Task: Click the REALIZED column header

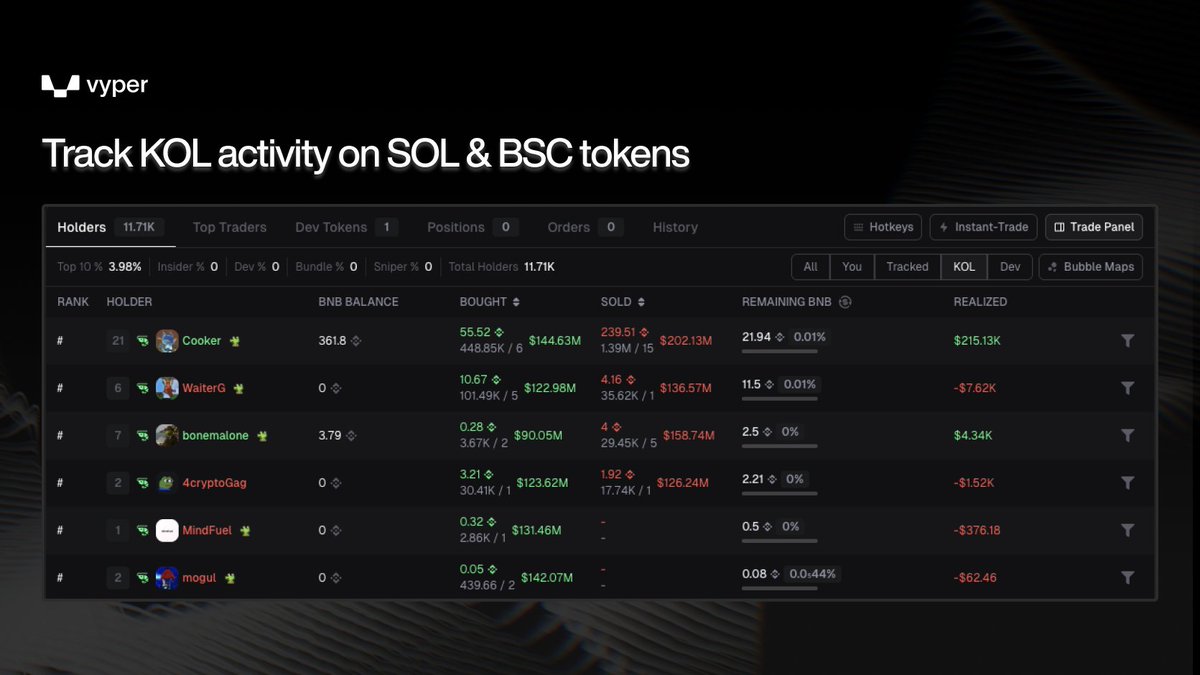Action: click(980, 302)
